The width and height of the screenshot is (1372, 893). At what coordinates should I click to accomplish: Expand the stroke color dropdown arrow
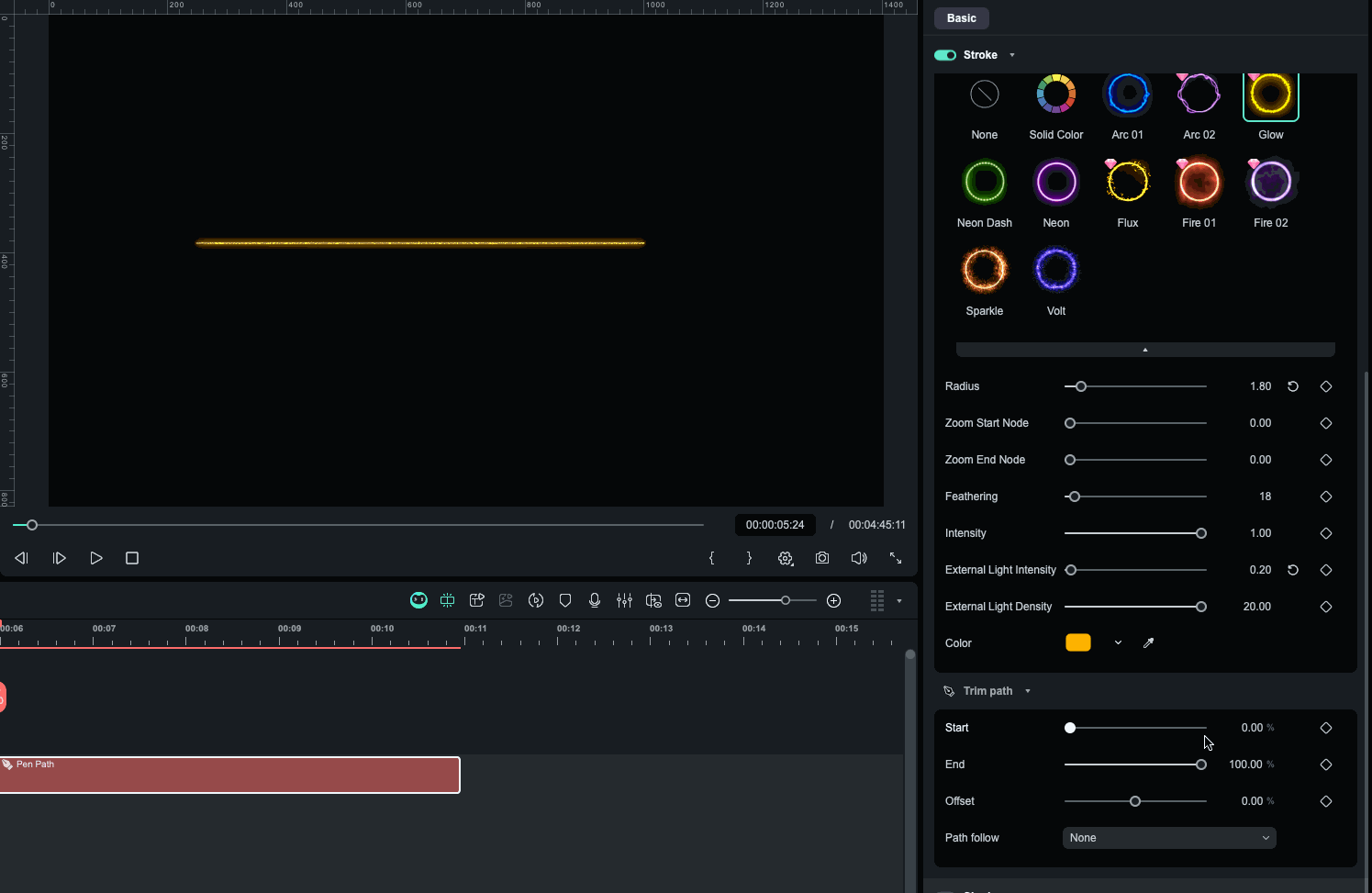[1117, 642]
